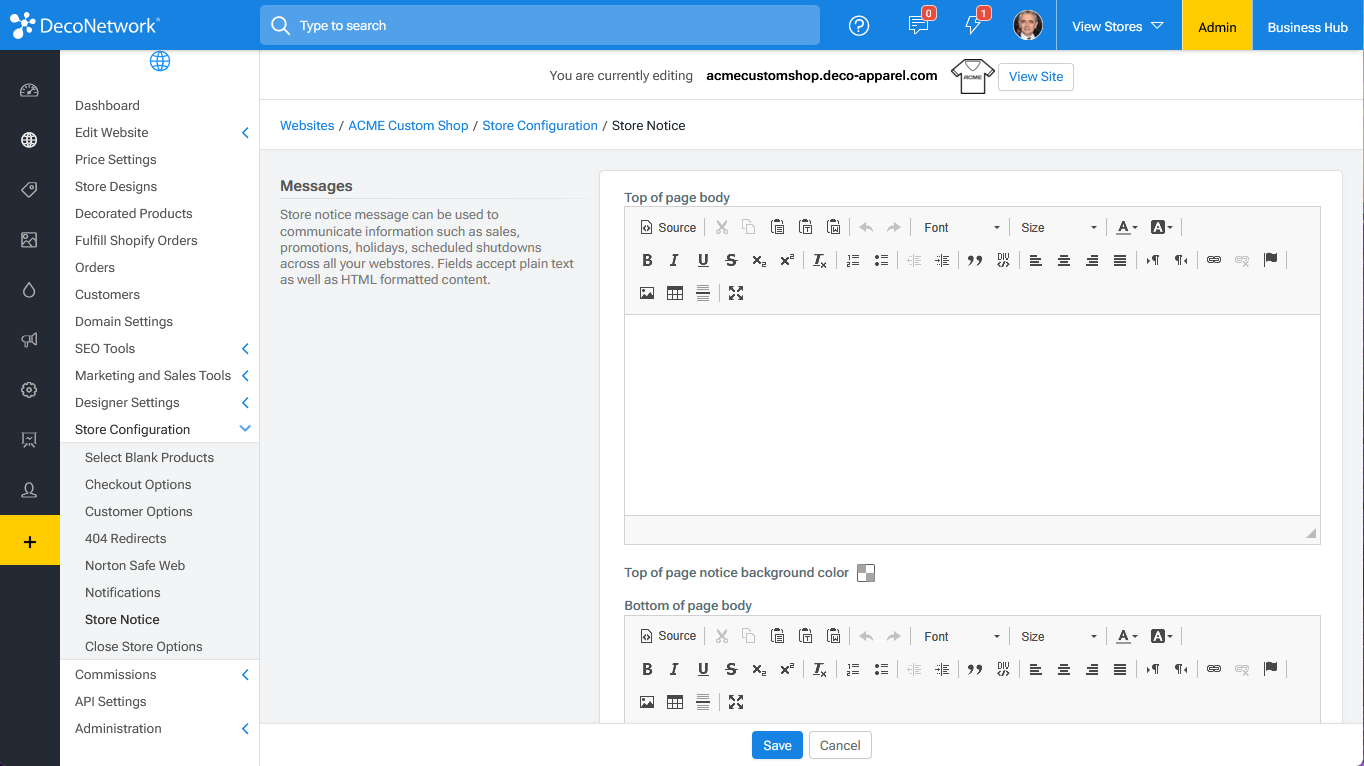Open the View Stores dropdown
Image resolution: width=1364 pixels, height=766 pixels.
[x=1118, y=26]
